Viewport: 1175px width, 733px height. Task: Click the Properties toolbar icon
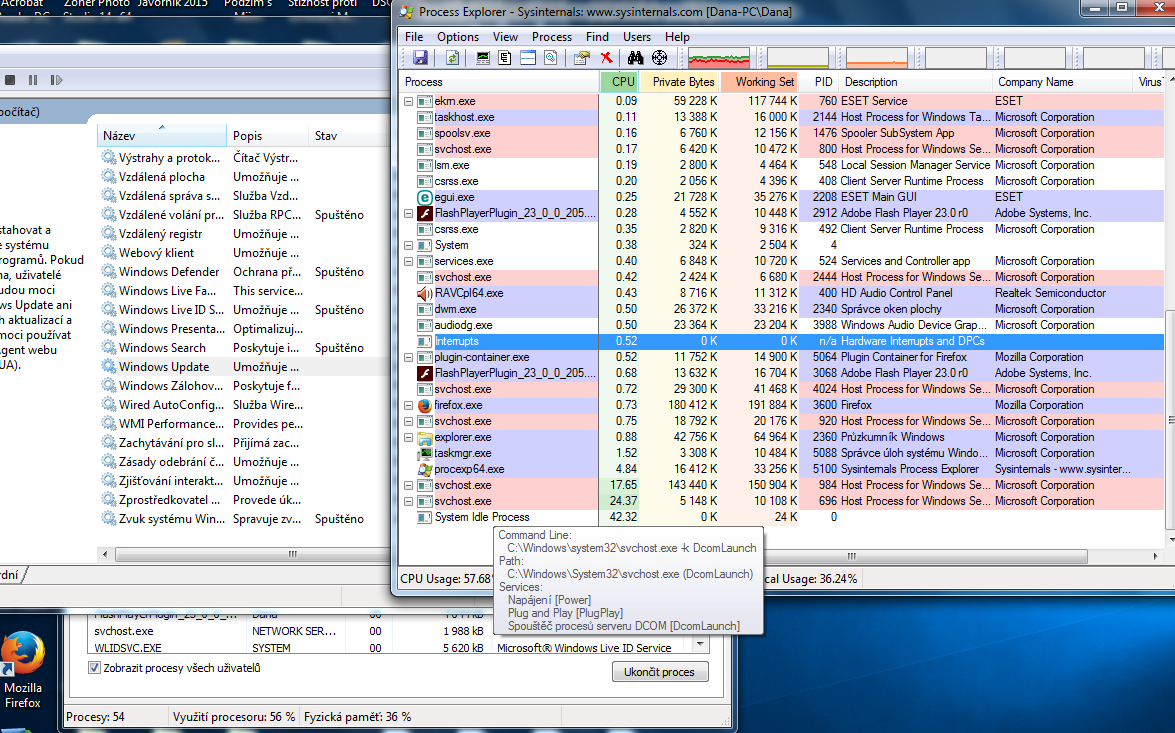tap(582, 58)
